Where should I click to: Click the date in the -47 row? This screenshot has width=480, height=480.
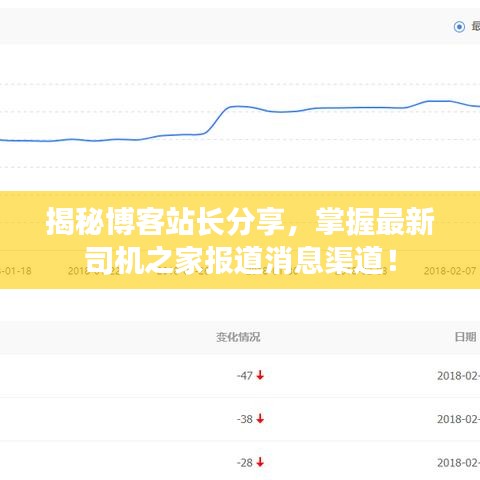(x=459, y=376)
